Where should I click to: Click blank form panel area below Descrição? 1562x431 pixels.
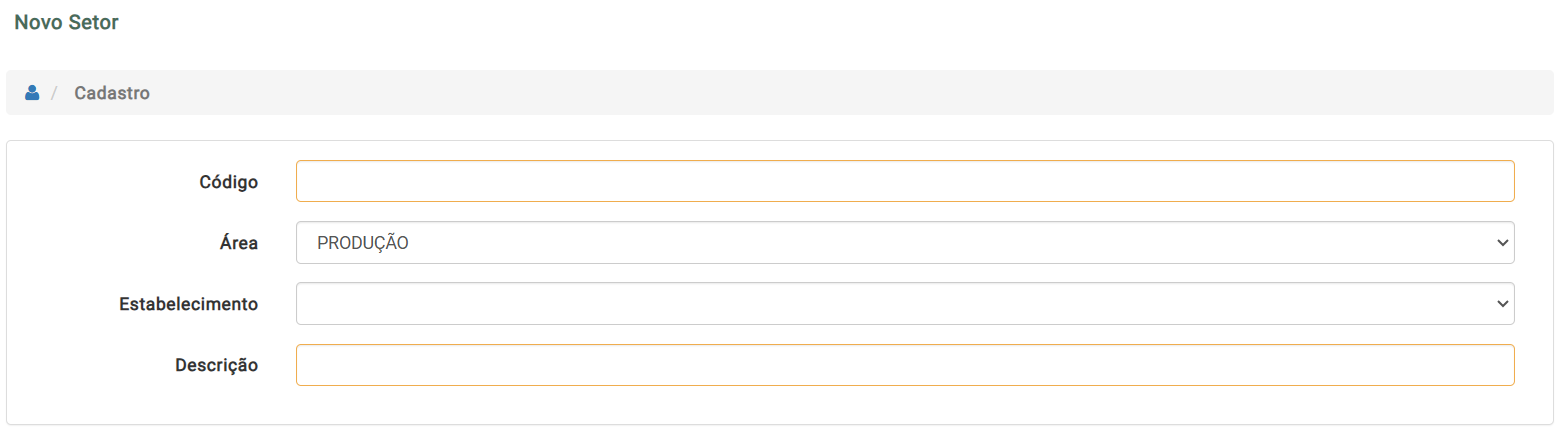780,405
